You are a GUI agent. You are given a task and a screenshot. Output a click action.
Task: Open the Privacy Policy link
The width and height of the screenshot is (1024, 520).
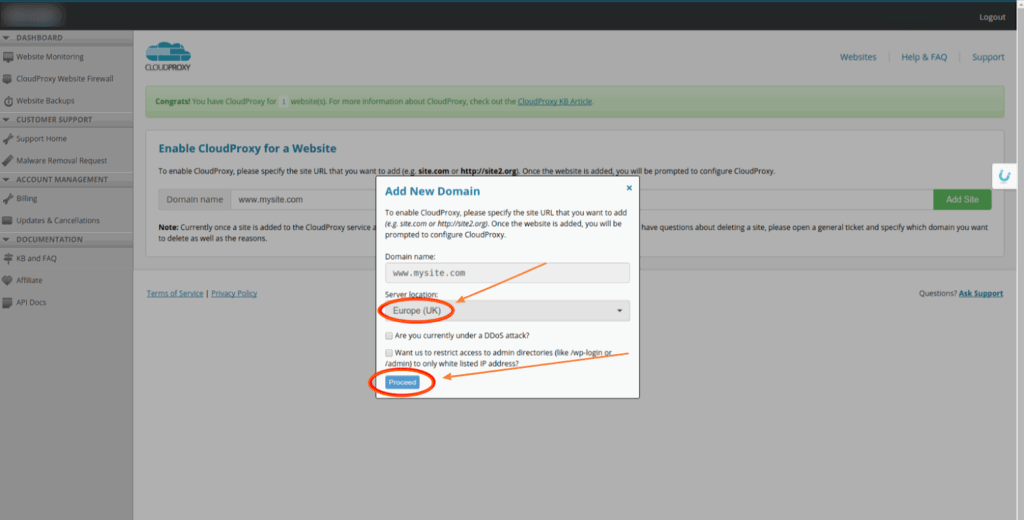click(234, 294)
